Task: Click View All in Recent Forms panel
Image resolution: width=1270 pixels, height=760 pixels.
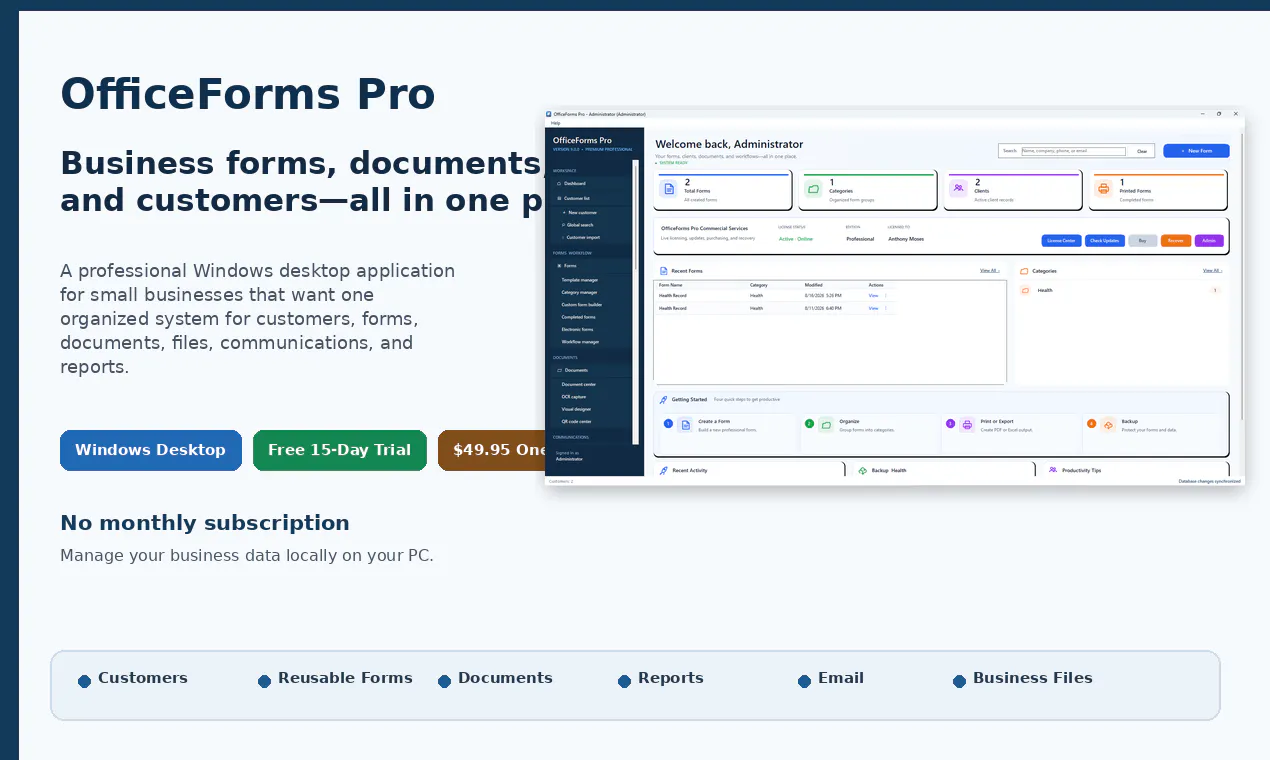Action: pos(990,271)
